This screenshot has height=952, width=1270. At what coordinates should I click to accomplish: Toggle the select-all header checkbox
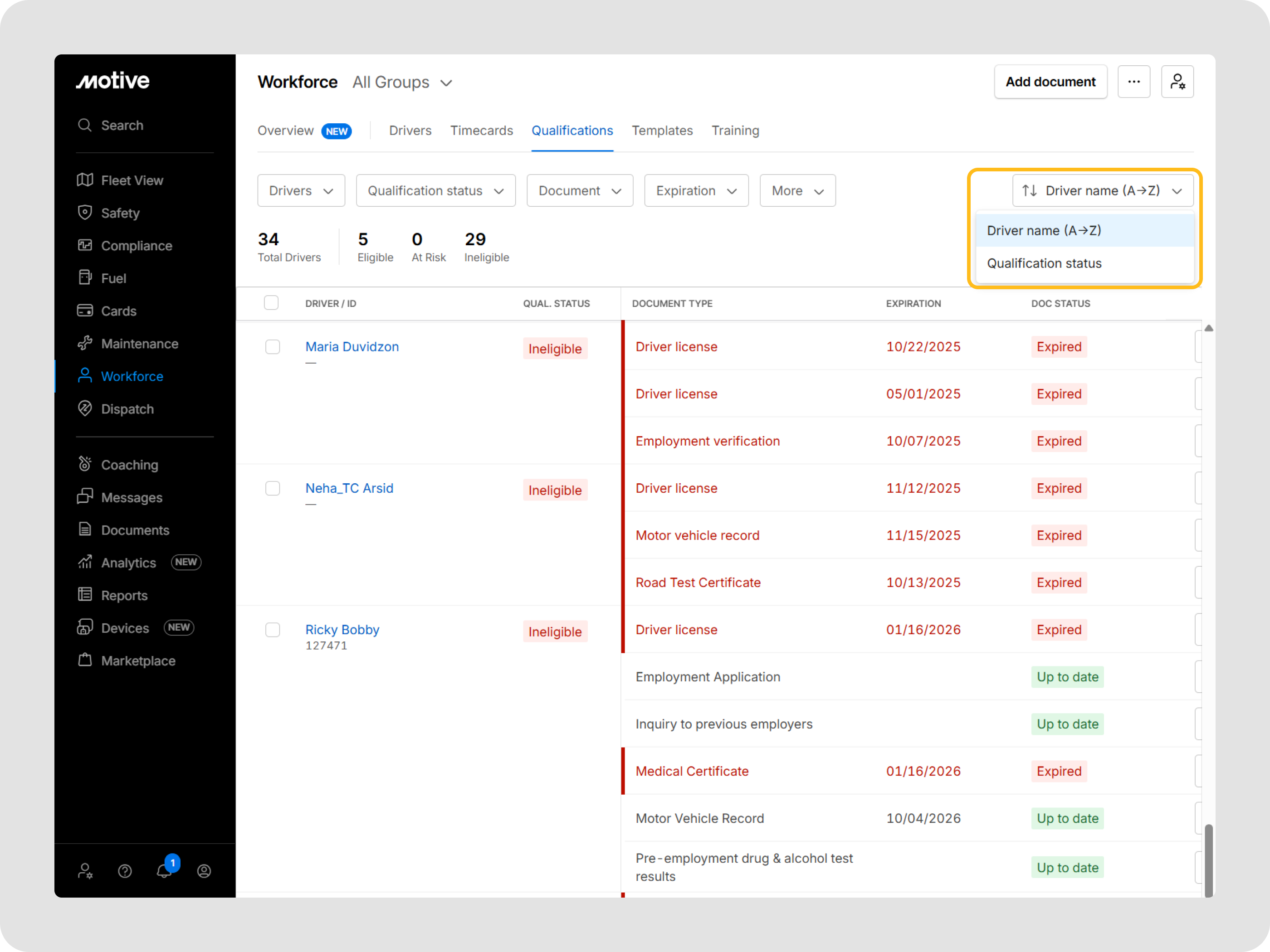(271, 303)
